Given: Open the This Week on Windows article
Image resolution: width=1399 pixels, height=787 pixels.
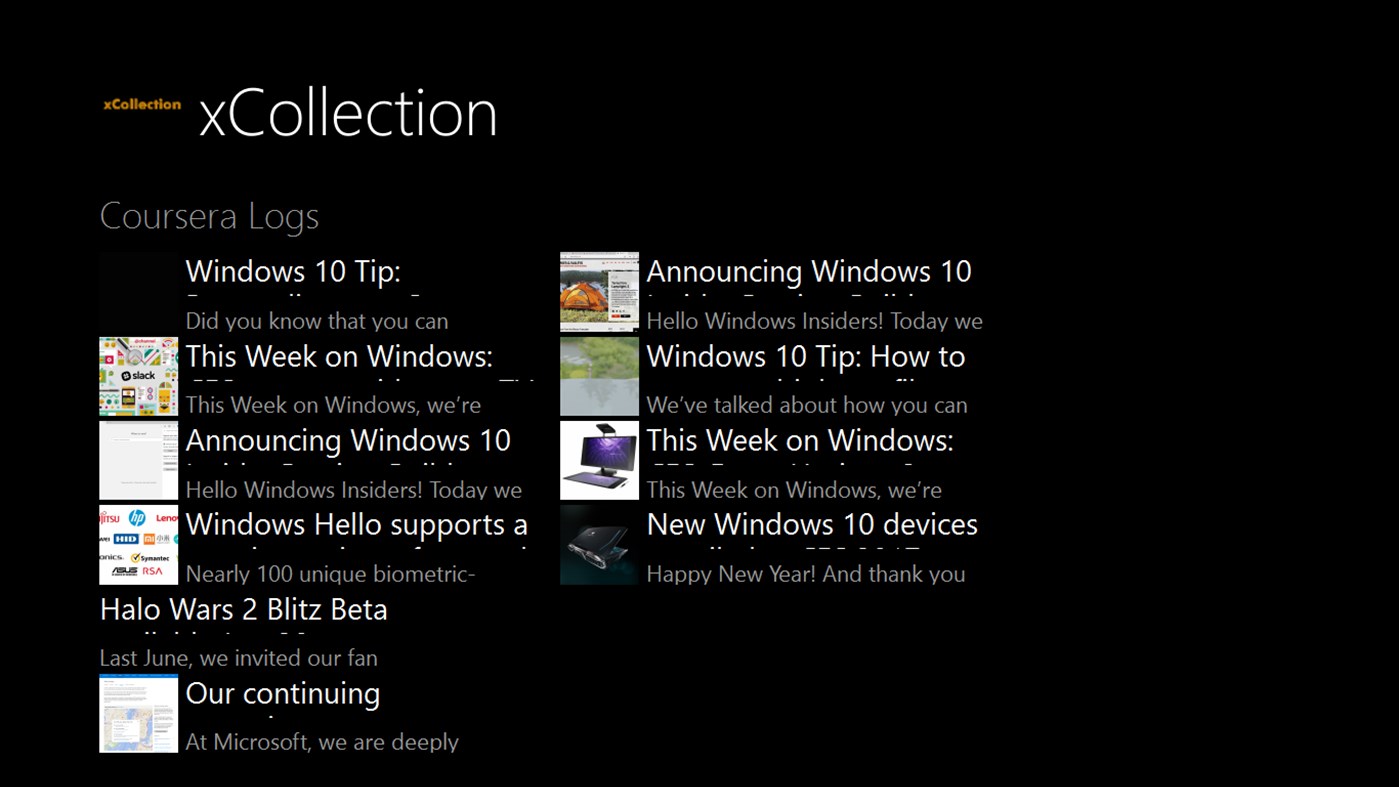Looking at the screenshot, I should [x=337, y=356].
